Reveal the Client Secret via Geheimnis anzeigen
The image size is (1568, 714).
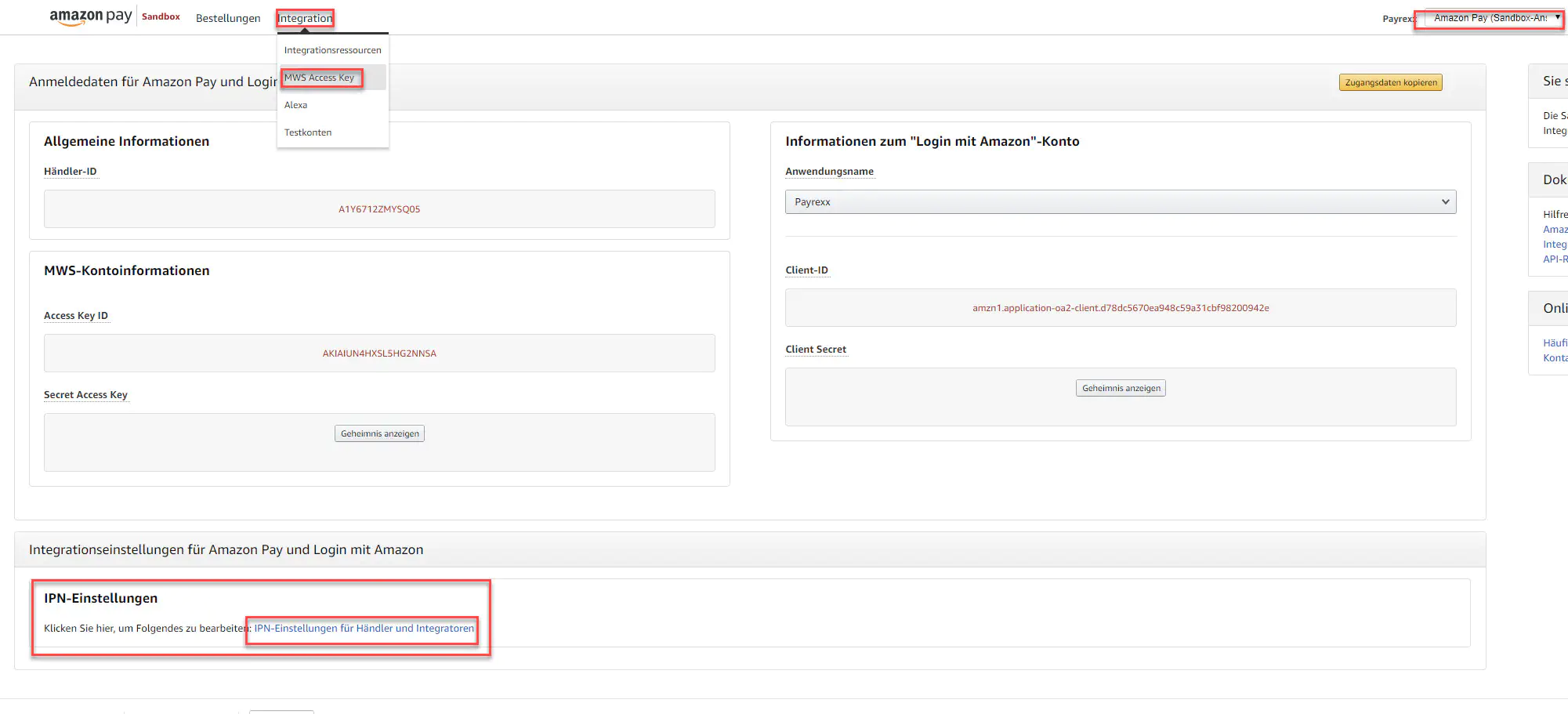tap(1121, 388)
